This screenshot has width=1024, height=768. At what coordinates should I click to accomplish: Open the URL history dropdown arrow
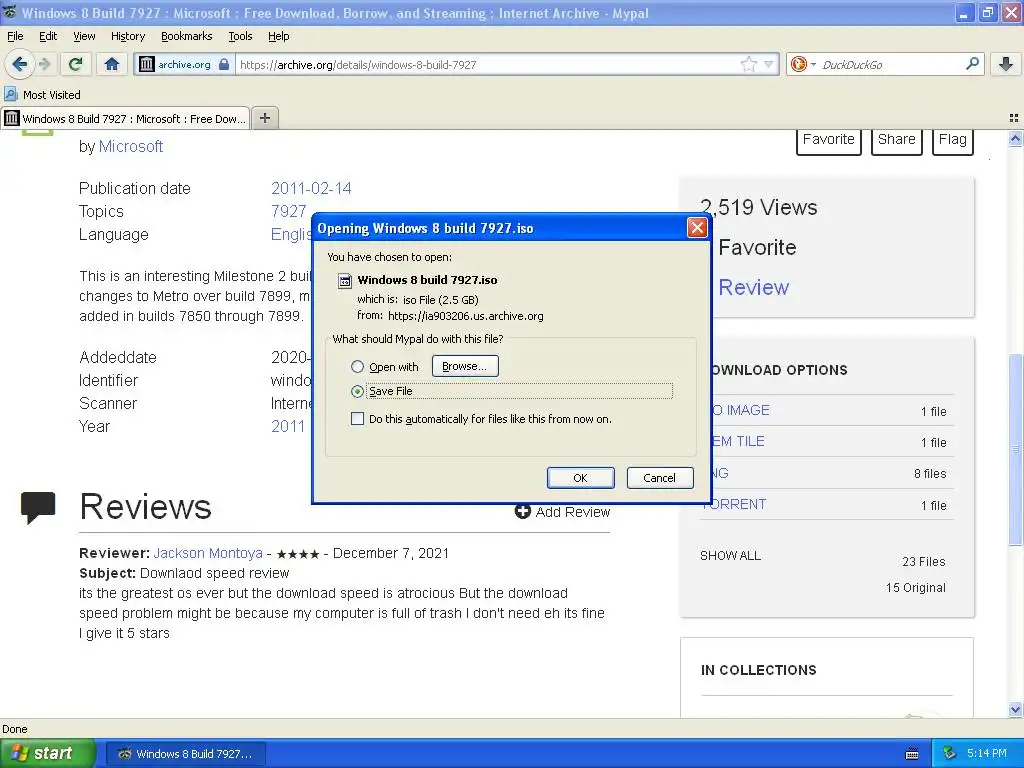(769, 64)
